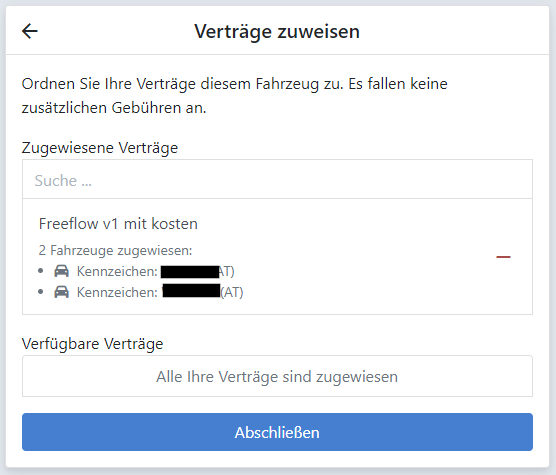Click the second redacted license plate
Screen dimensions: 556x475
(x=191, y=291)
